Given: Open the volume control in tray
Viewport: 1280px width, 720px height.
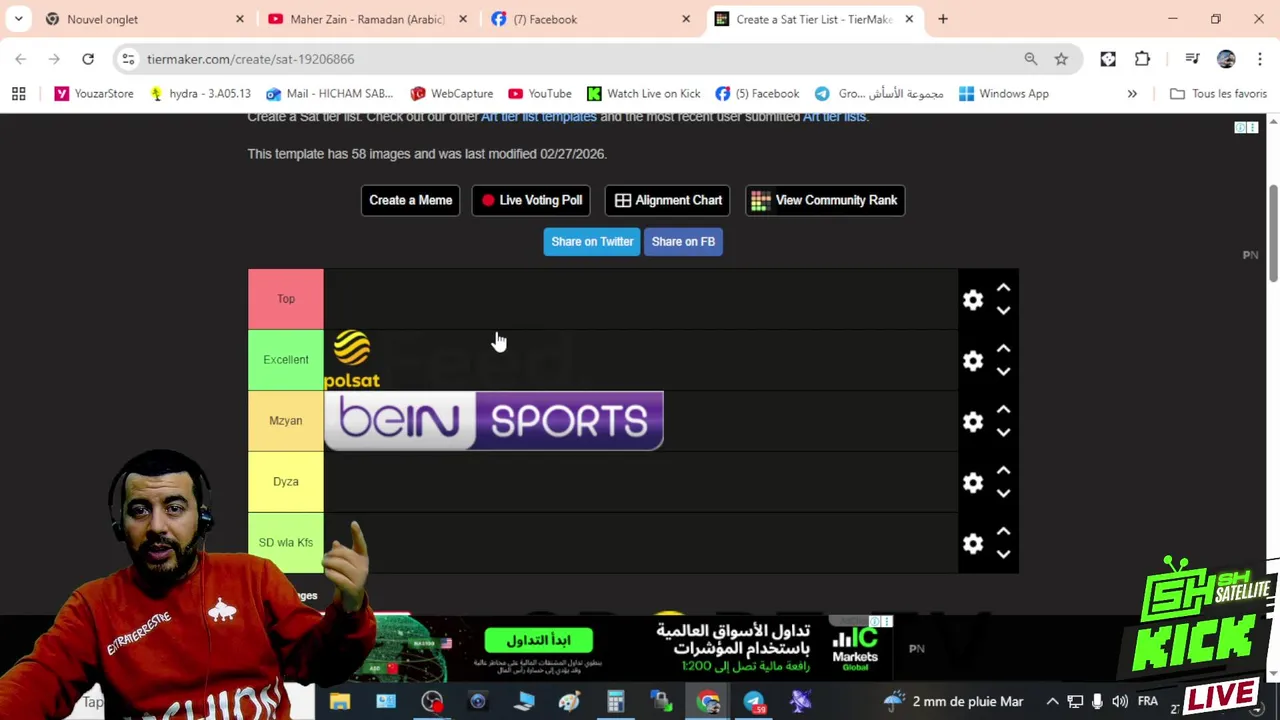Looking at the screenshot, I should tap(1120, 702).
